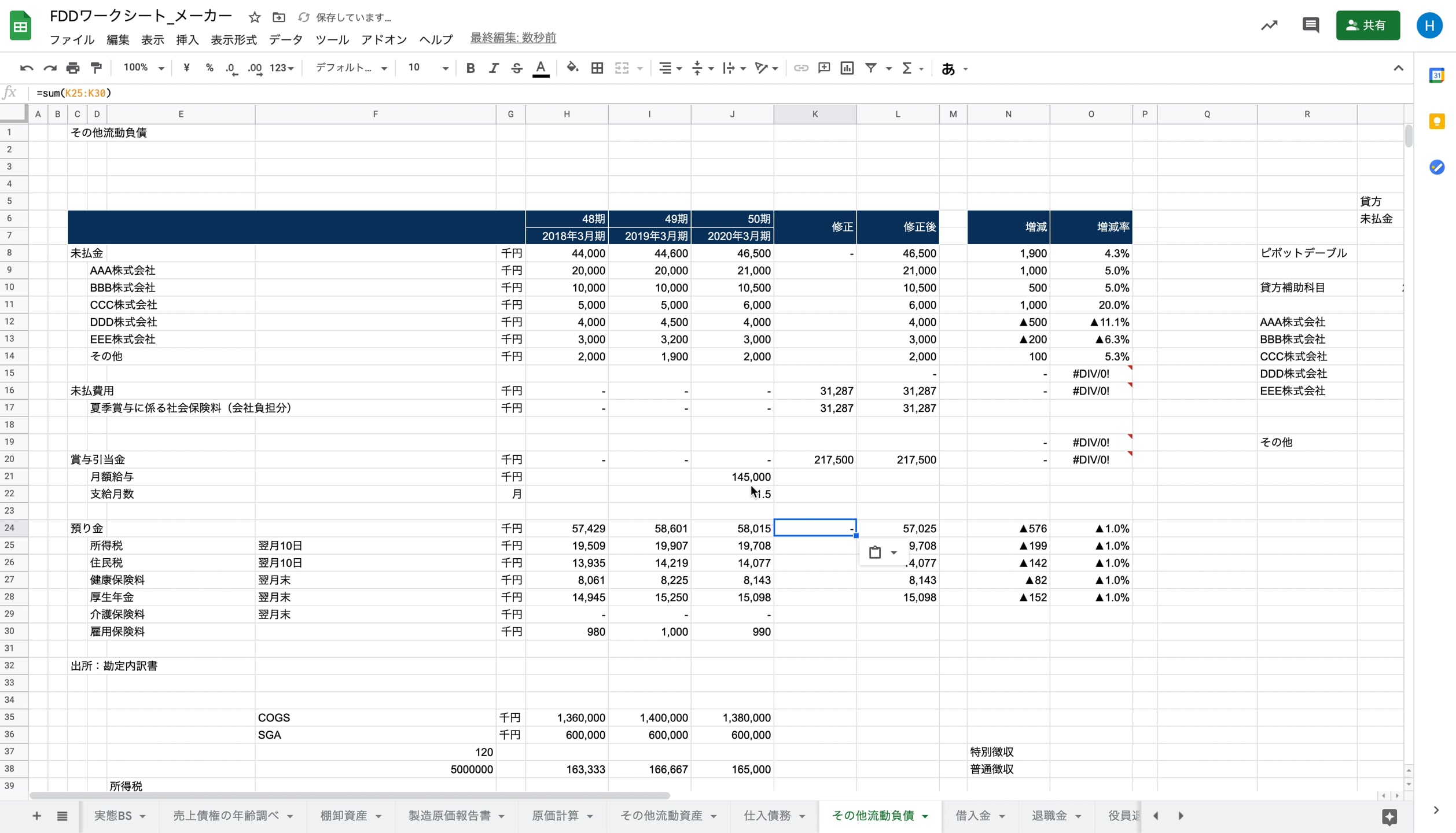Open Google Calendar side panel icon
The width and height of the screenshot is (1456, 833).
pos(1436,76)
